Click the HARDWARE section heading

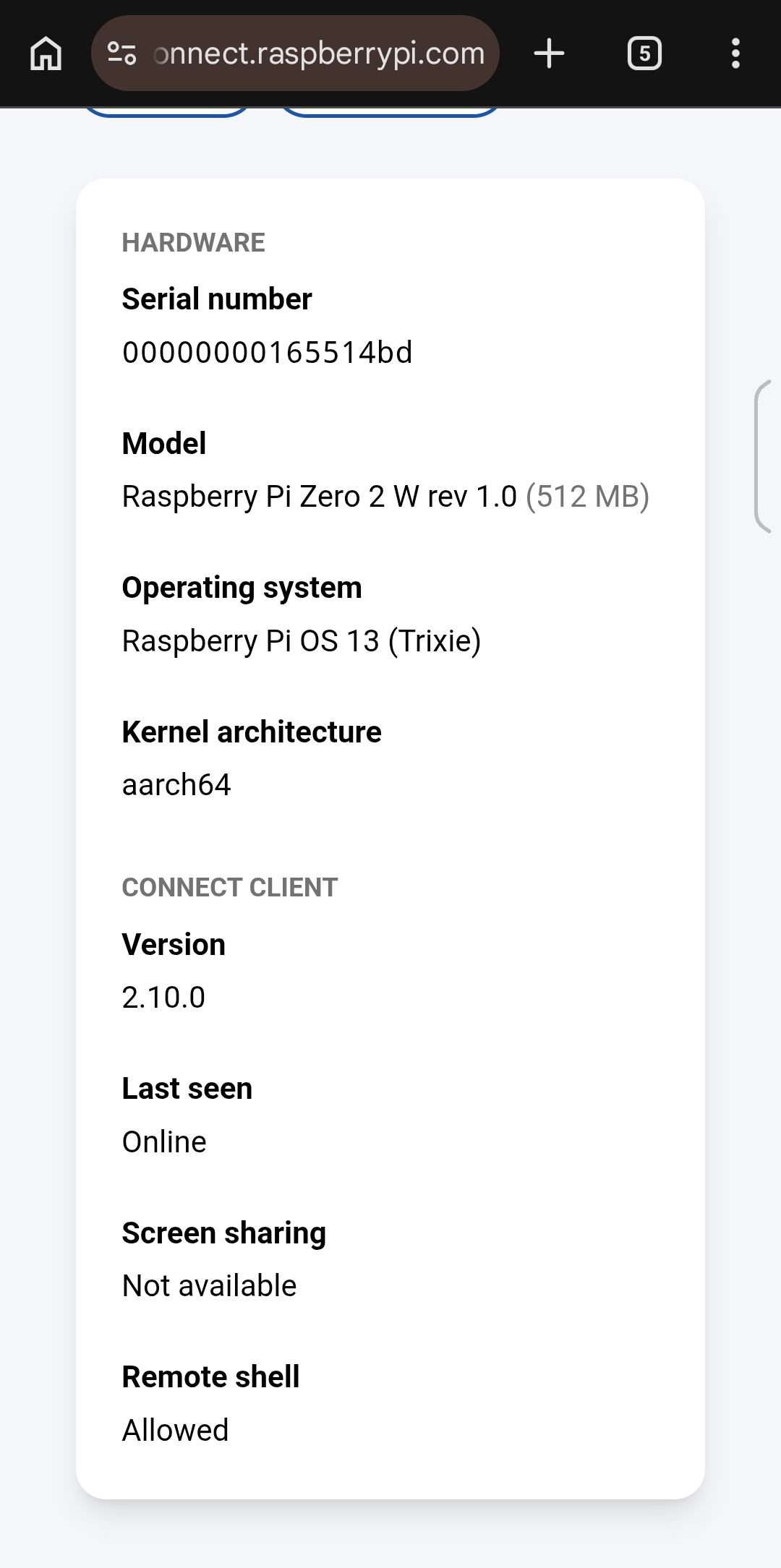193,243
